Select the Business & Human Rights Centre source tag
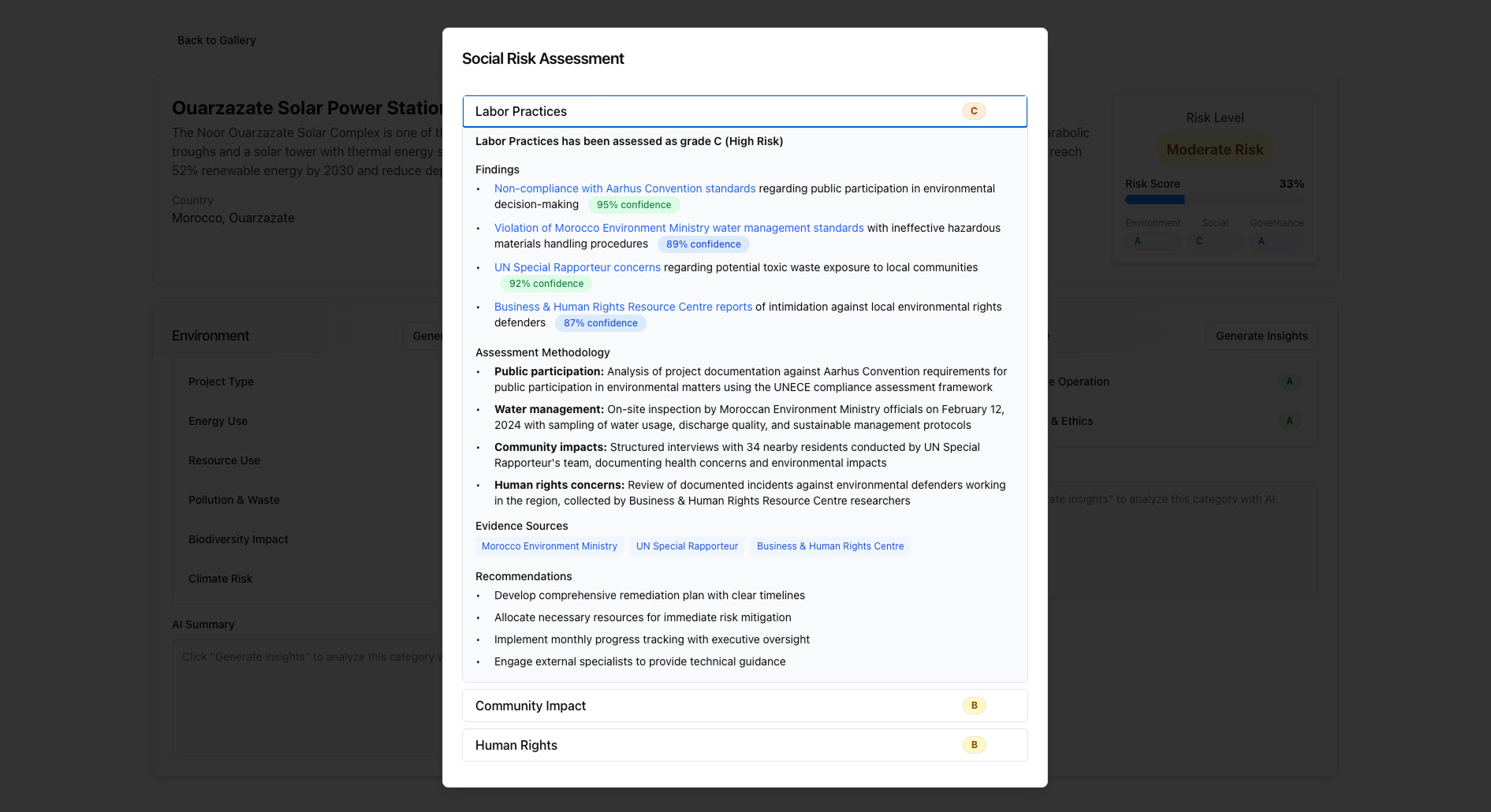This screenshot has width=1491, height=812. coord(829,546)
